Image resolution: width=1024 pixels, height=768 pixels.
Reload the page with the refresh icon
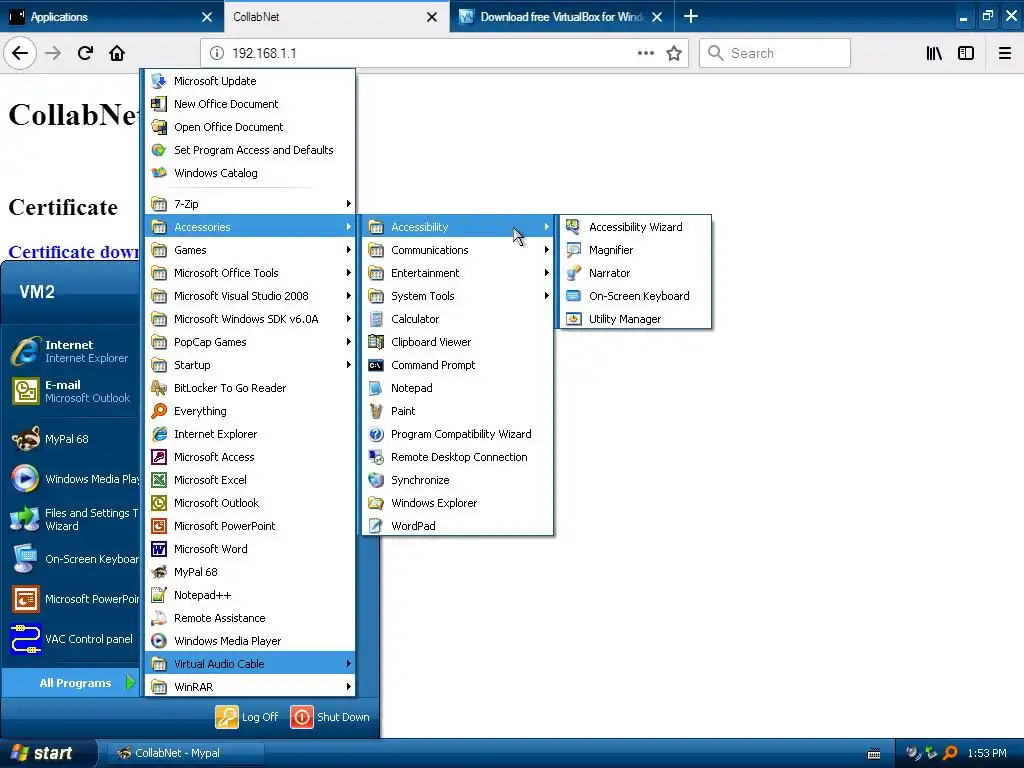pyautogui.click(x=85, y=53)
